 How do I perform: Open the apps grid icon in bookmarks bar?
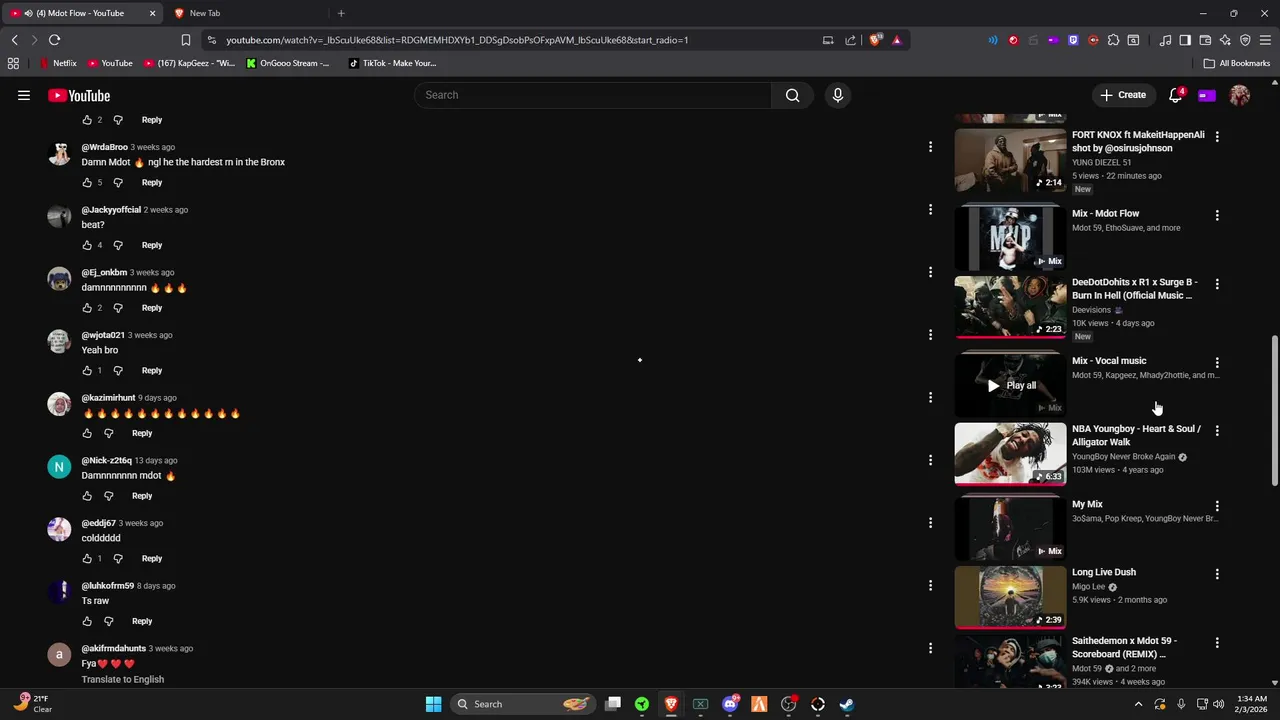coord(13,63)
